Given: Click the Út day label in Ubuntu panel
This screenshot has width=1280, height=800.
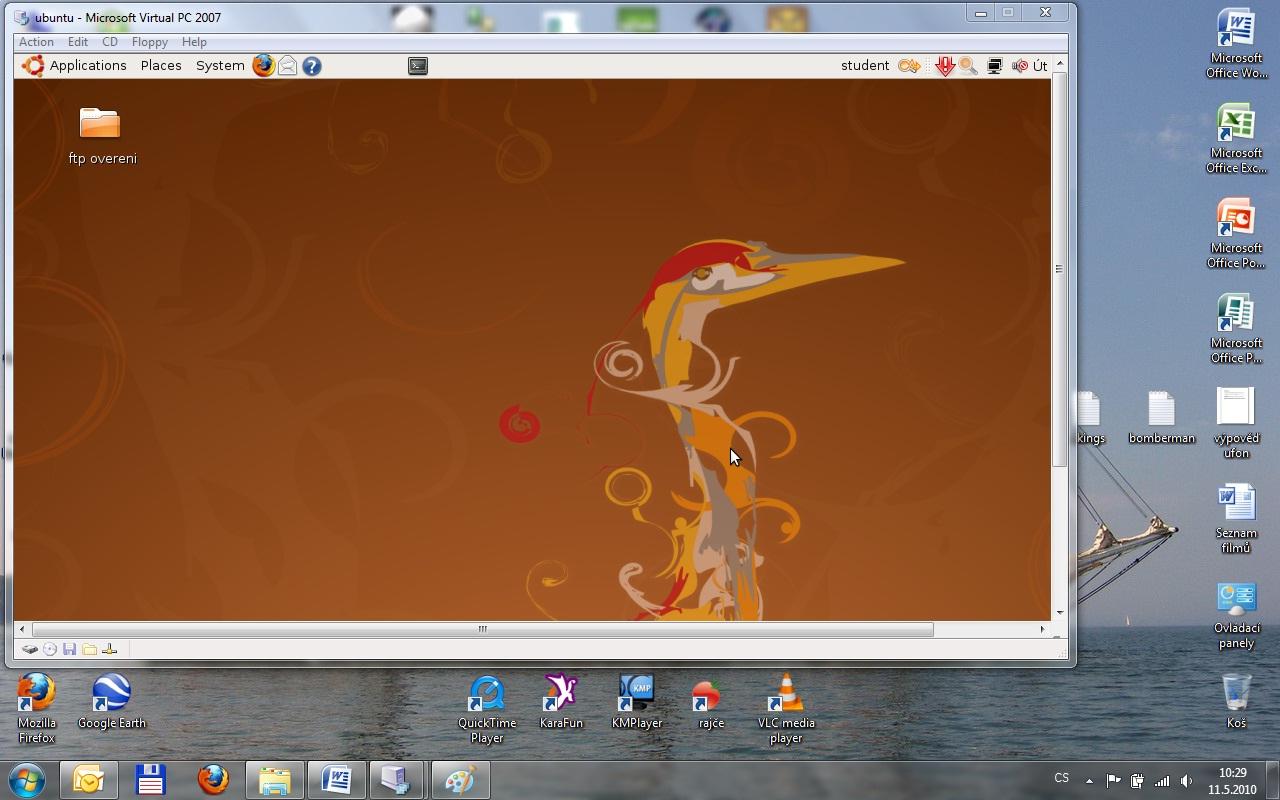Looking at the screenshot, I should 1040,66.
